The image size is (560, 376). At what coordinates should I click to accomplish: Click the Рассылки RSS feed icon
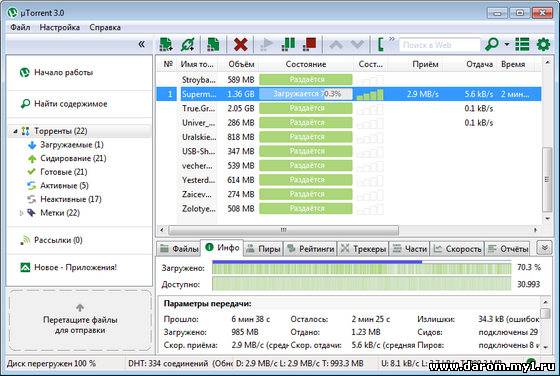(25, 240)
